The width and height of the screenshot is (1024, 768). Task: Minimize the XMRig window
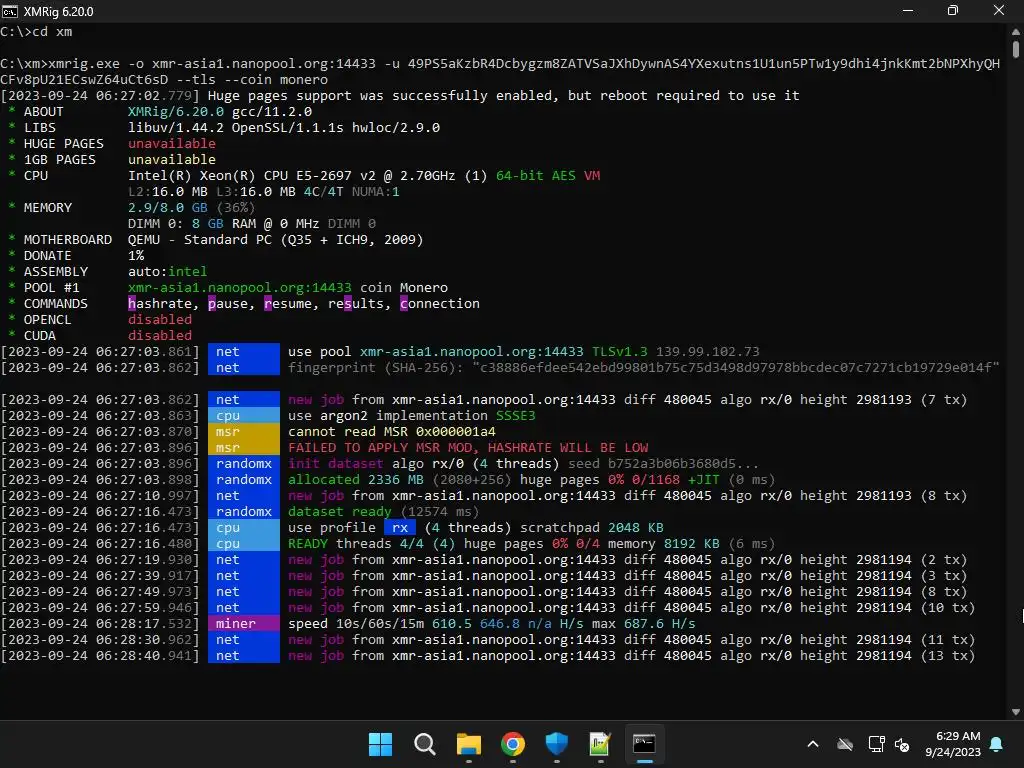908,10
